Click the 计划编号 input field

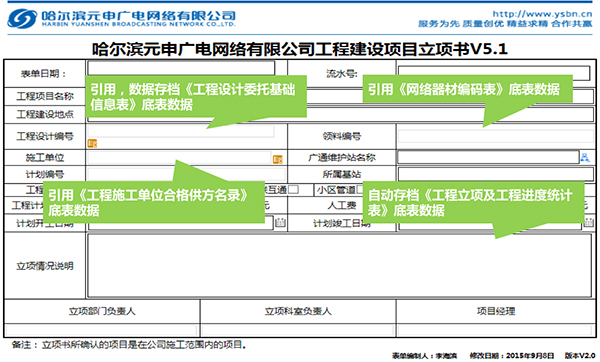(186, 174)
